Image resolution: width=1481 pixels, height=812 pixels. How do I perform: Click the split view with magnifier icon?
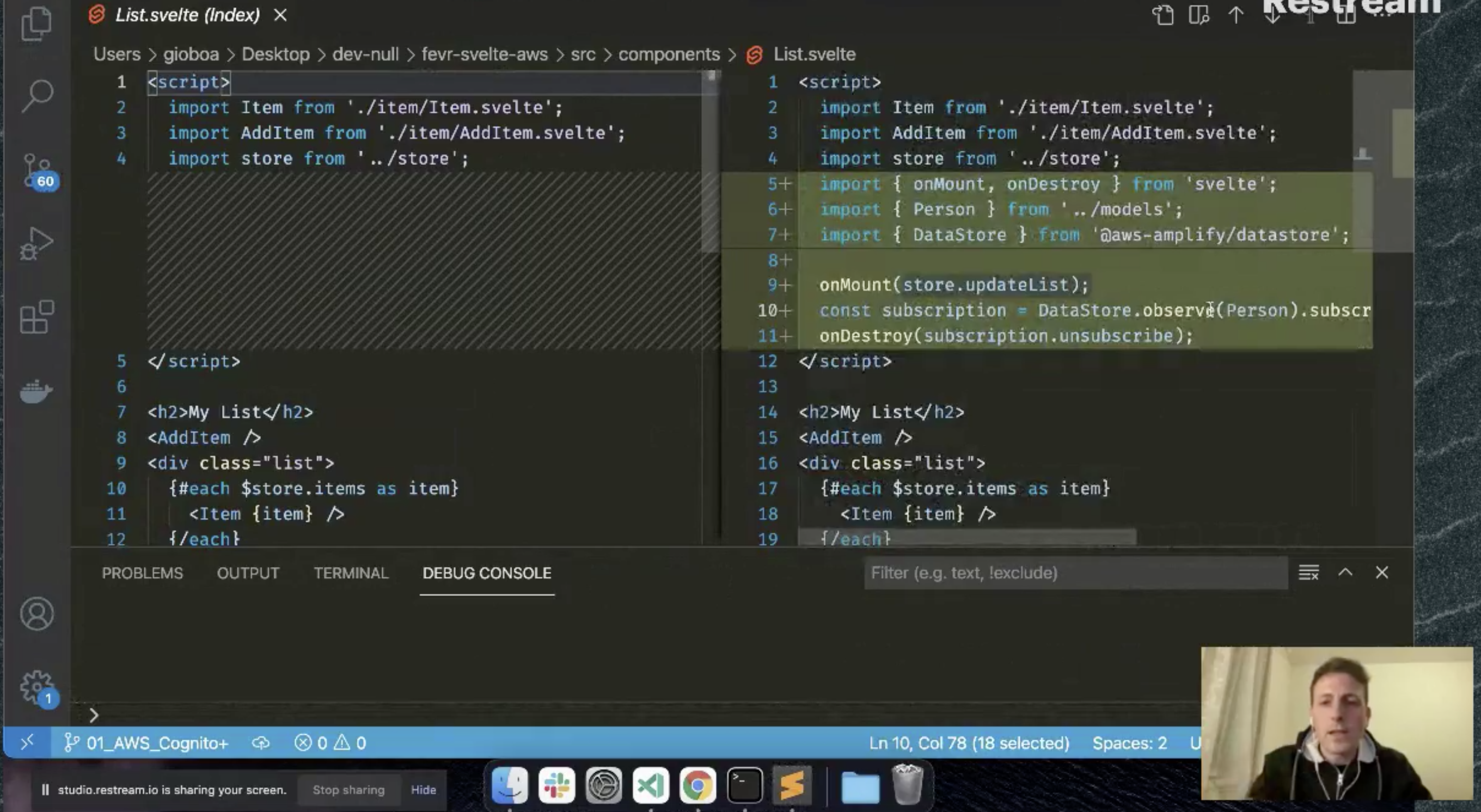[x=1200, y=15]
